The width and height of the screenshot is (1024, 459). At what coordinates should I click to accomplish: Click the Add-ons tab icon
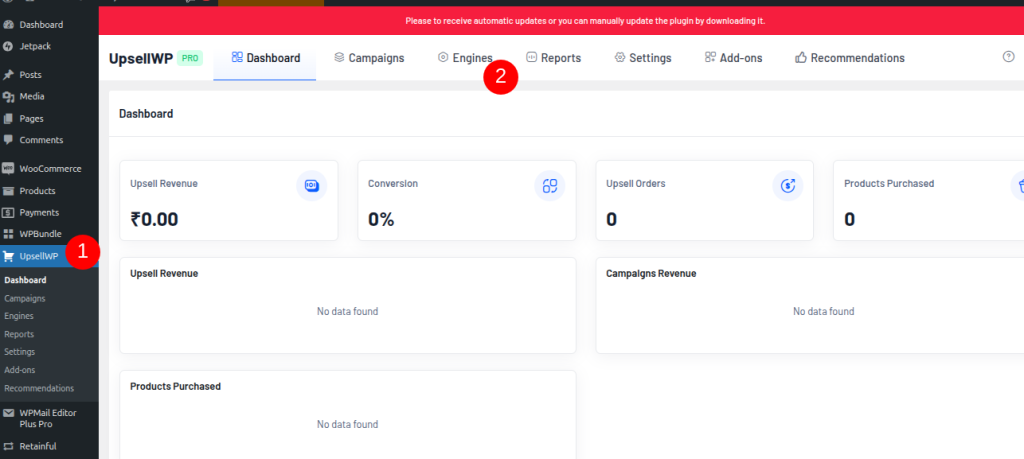click(x=711, y=57)
